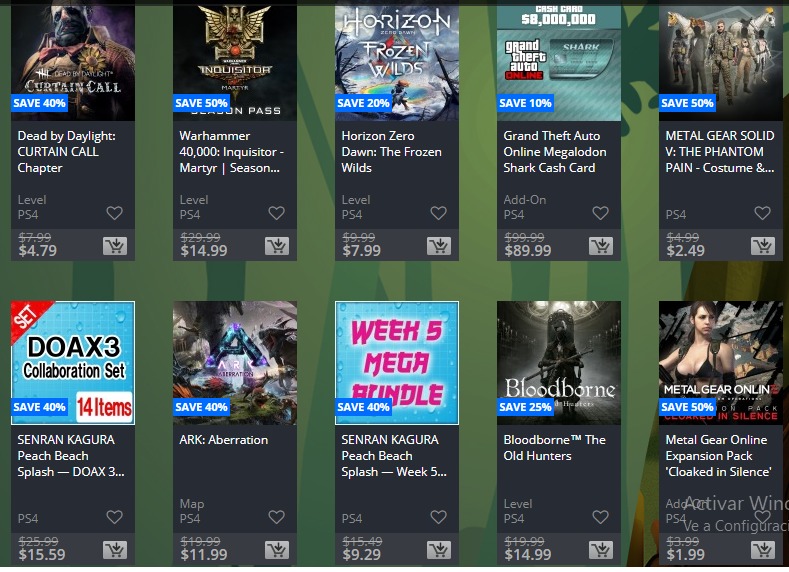Open the Bloodborne cover thumbnail

coord(559,363)
